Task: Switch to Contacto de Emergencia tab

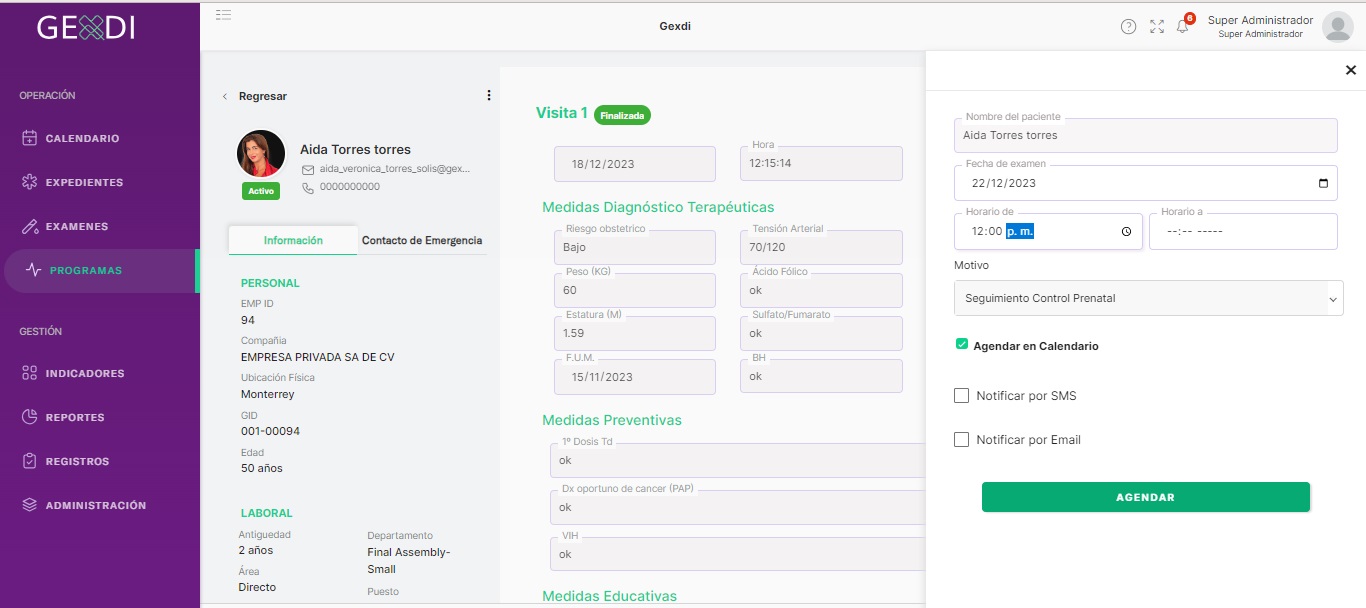Action: 422,240
